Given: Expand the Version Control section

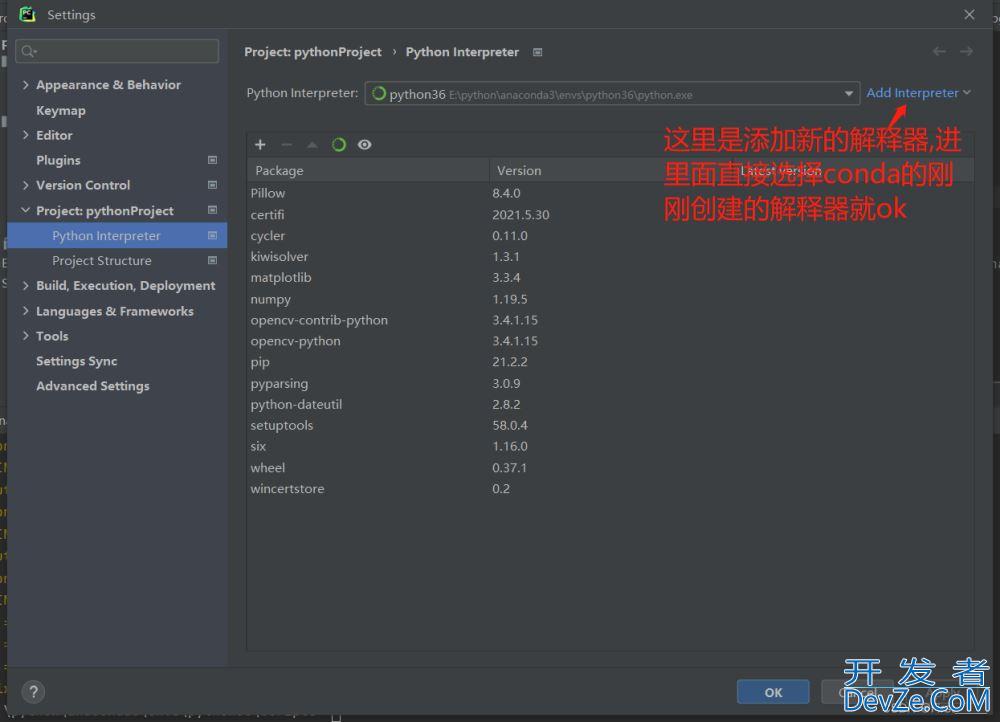Looking at the screenshot, I should pyautogui.click(x=26, y=185).
